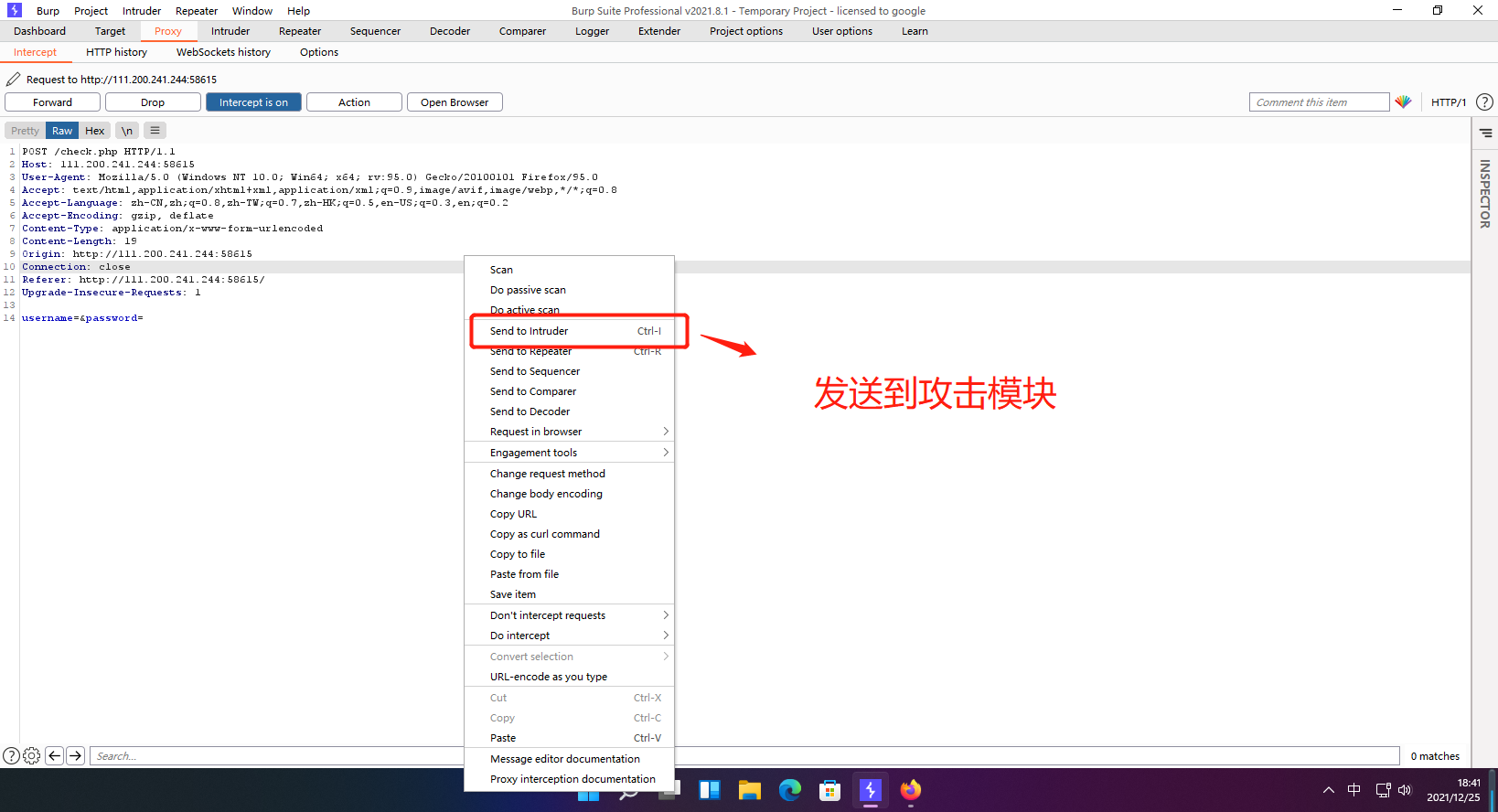Viewport: 1498px width, 812px height.
Task: Expand Request in browser submenu
Action: (x=569, y=432)
